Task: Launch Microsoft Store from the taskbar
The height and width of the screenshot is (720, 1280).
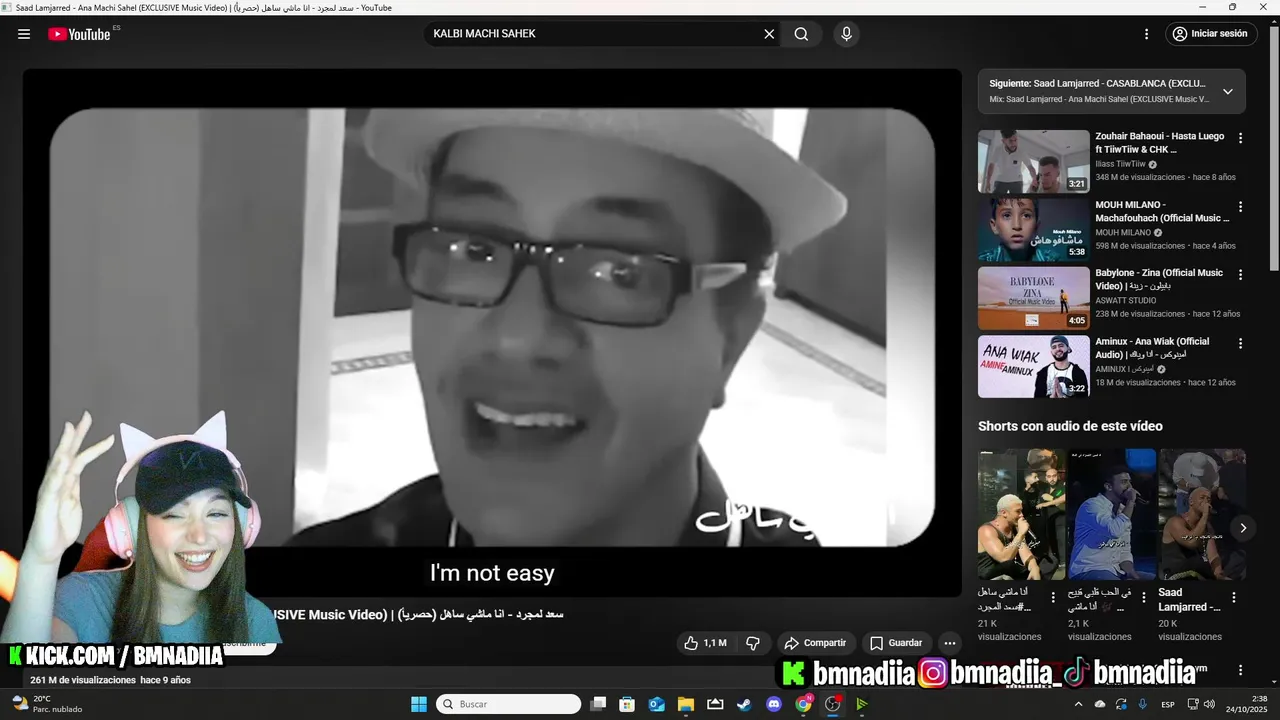Action: click(x=627, y=704)
